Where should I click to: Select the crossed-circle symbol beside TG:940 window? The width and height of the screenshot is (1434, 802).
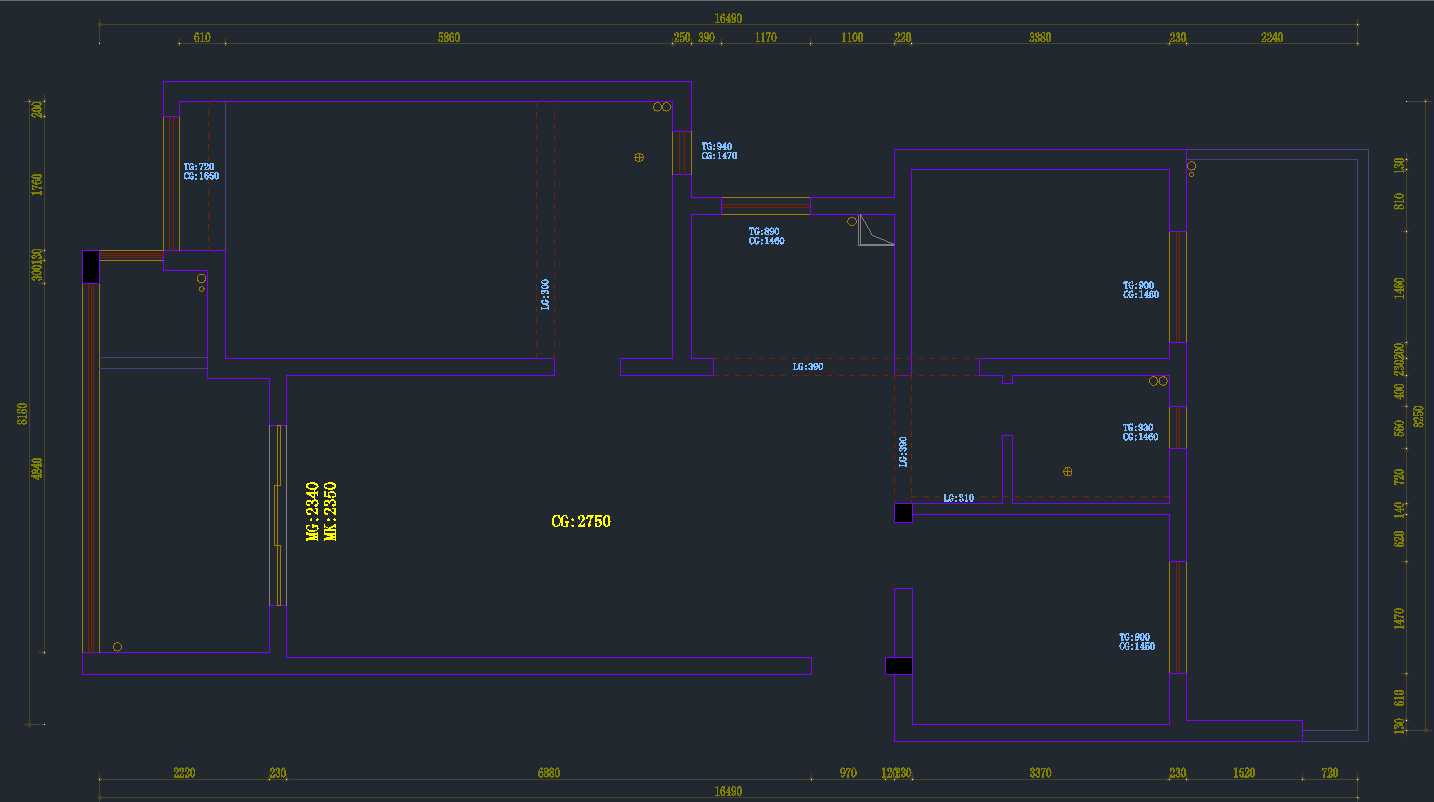639,157
